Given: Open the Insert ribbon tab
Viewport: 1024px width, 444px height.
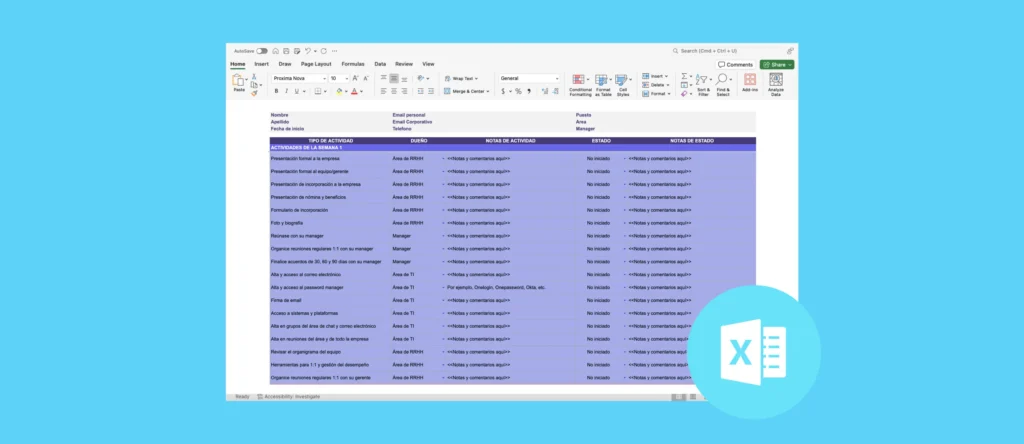Looking at the screenshot, I should click(x=261, y=64).
